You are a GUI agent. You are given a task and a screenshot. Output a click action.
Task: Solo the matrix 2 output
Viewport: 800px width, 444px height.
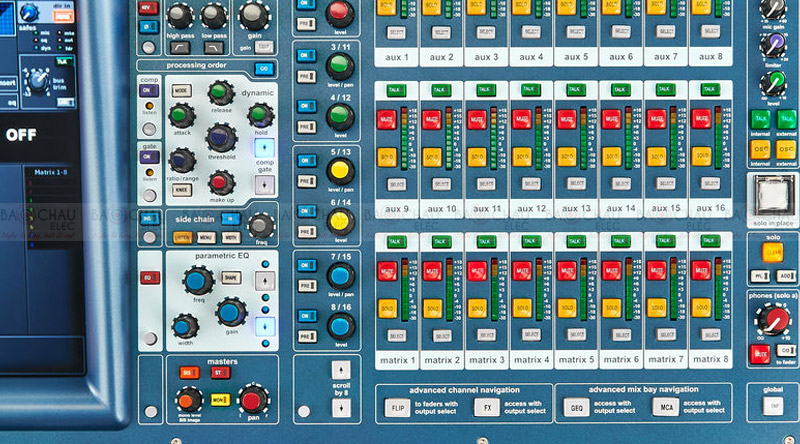click(432, 308)
